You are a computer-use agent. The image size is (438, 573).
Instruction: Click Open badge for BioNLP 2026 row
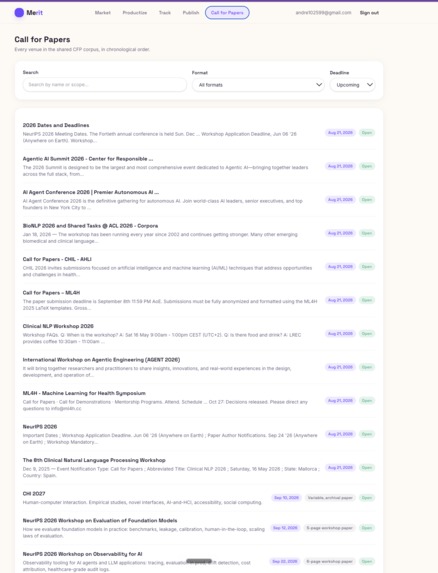click(367, 233)
